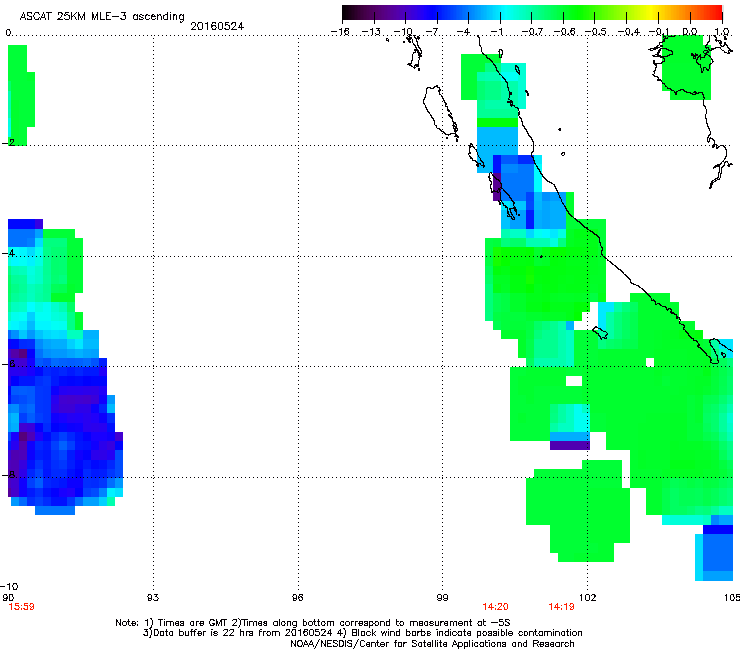Click the 105 longitude axis label
This screenshot has height=650, width=740.
pos(732,598)
